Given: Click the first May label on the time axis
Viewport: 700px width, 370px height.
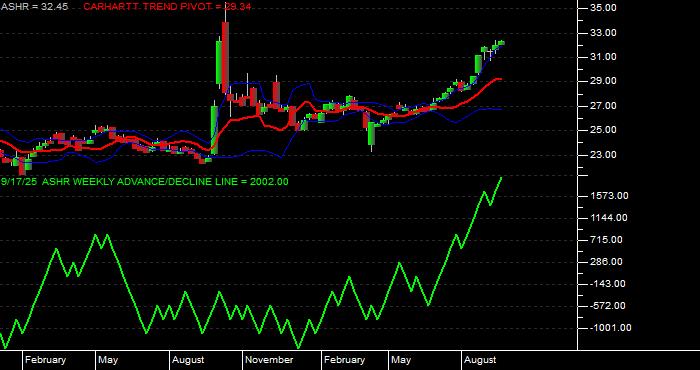Looking at the screenshot, I should 108,360.
